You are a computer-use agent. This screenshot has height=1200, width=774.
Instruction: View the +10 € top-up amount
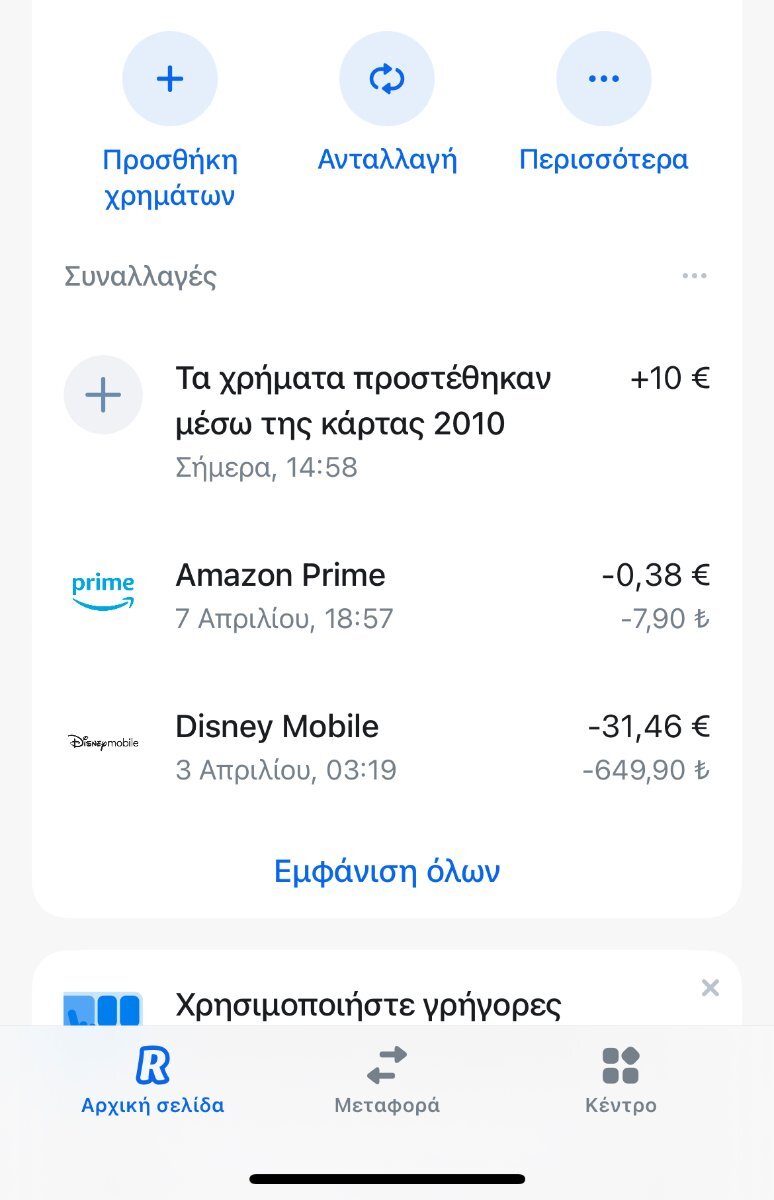pos(670,379)
